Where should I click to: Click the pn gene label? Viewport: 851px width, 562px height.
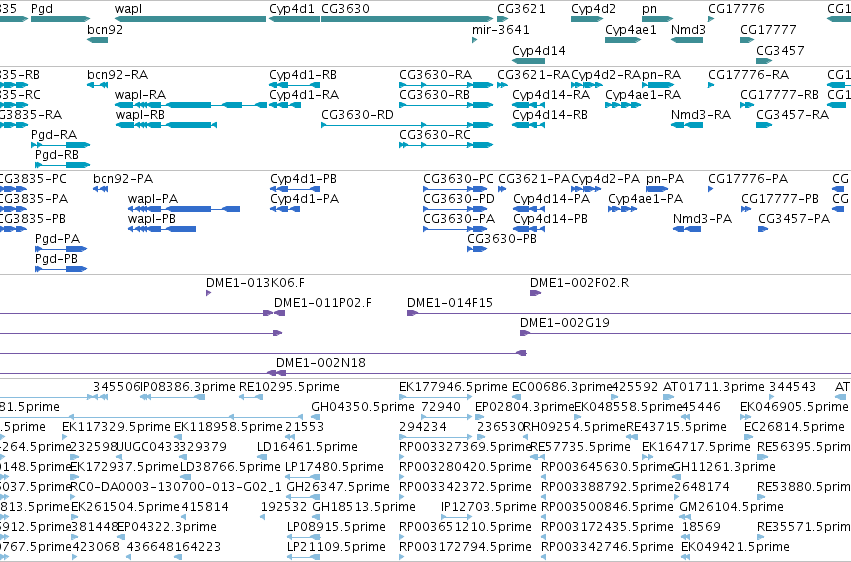[x=649, y=9]
